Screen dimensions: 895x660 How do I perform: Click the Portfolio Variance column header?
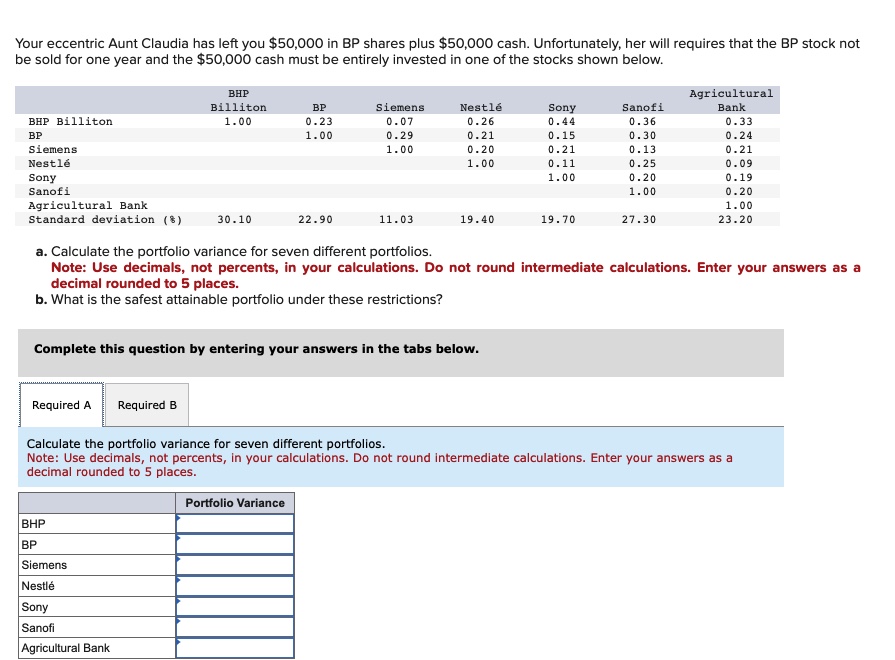tap(235, 503)
